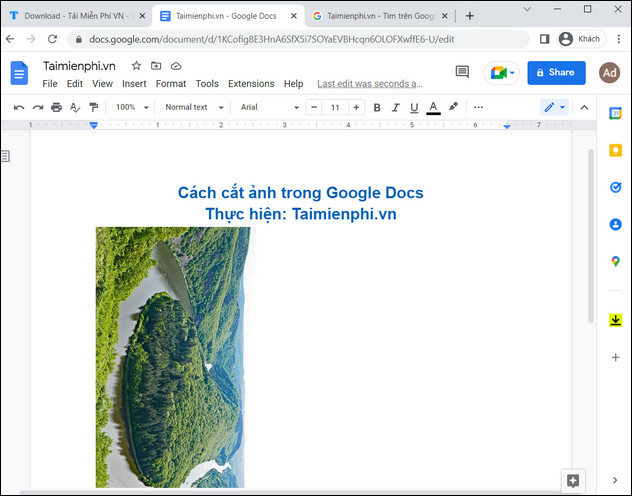Toggle bold formatting
632x496 pixels.
[x=377, y=107]
